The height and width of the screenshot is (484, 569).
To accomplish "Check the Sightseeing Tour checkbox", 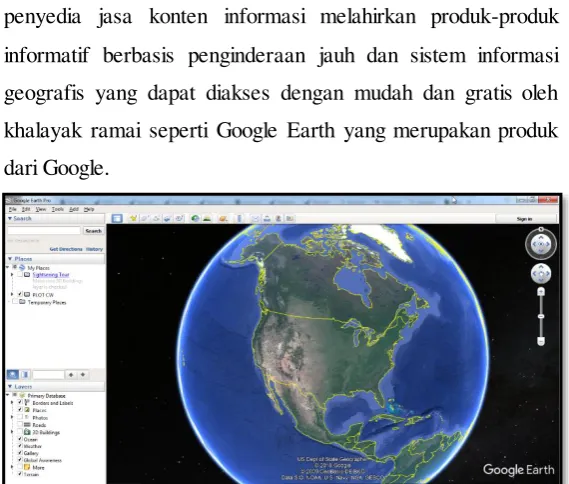I will (20, 275).
